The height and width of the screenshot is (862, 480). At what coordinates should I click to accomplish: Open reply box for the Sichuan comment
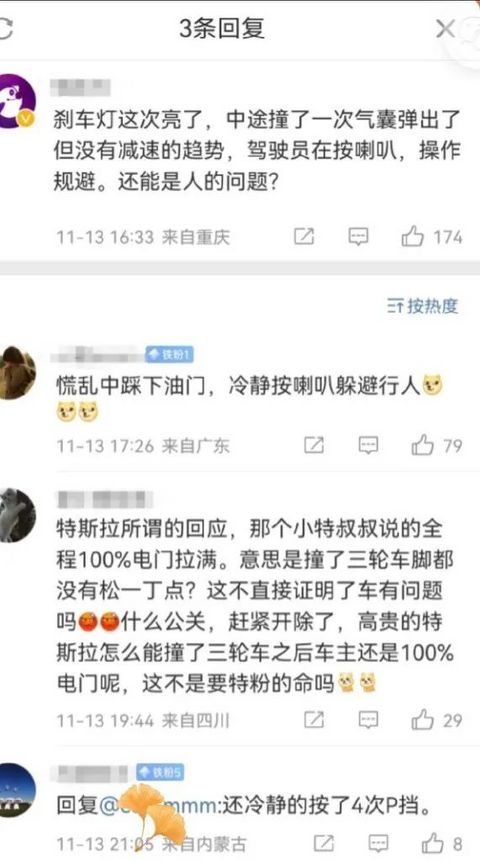368,720
